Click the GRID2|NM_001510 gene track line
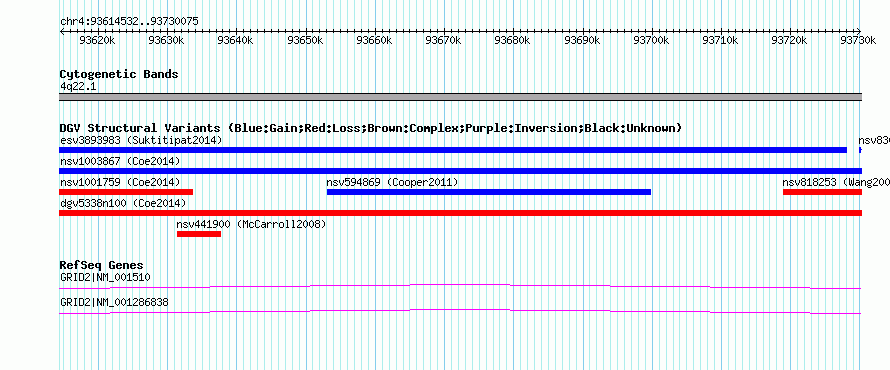The width and height of the screenshot is (890, 370). click(x=460, y=287)
